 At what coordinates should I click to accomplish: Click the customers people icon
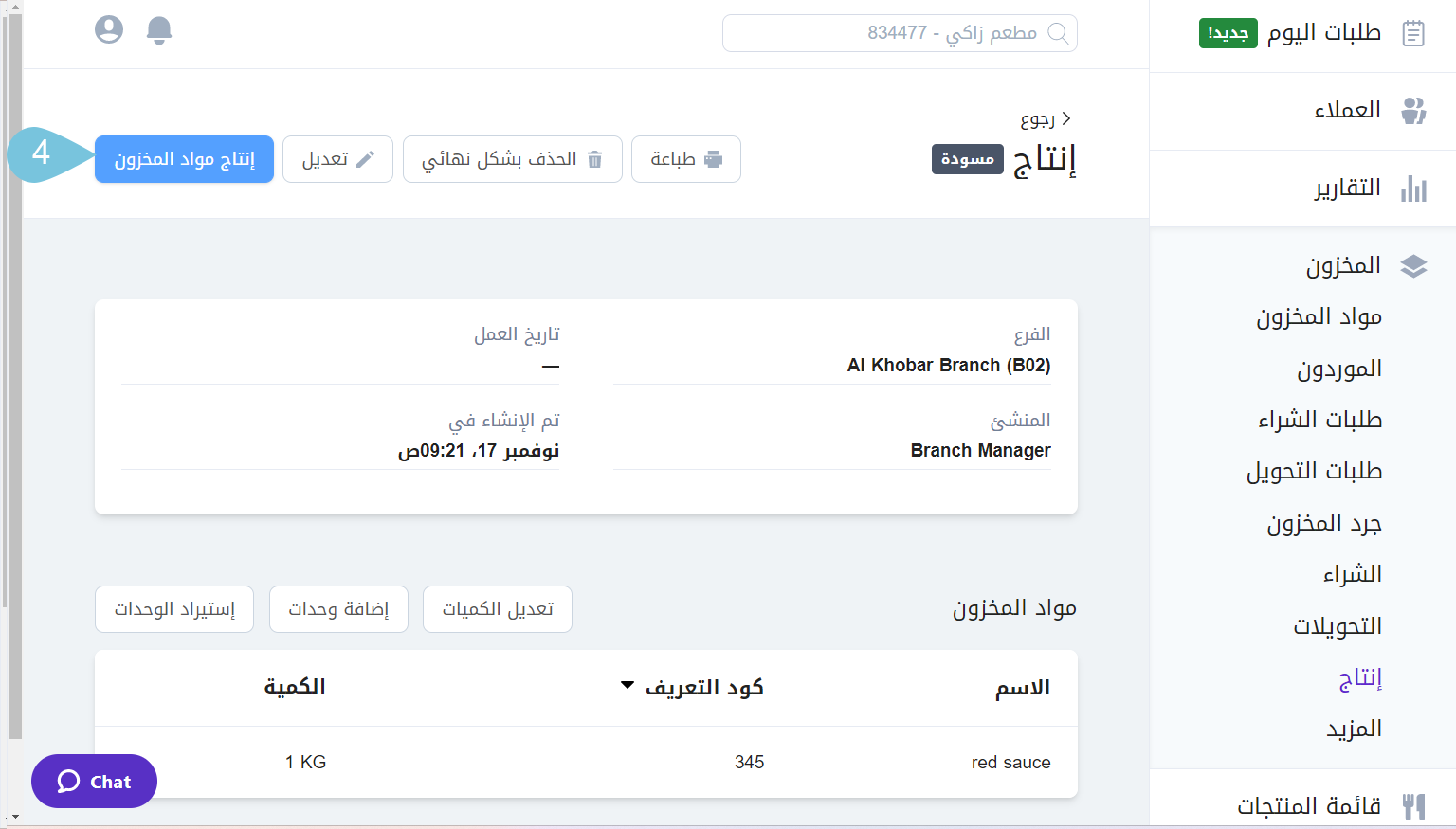pyautogui.click(x=1413, y=111)
